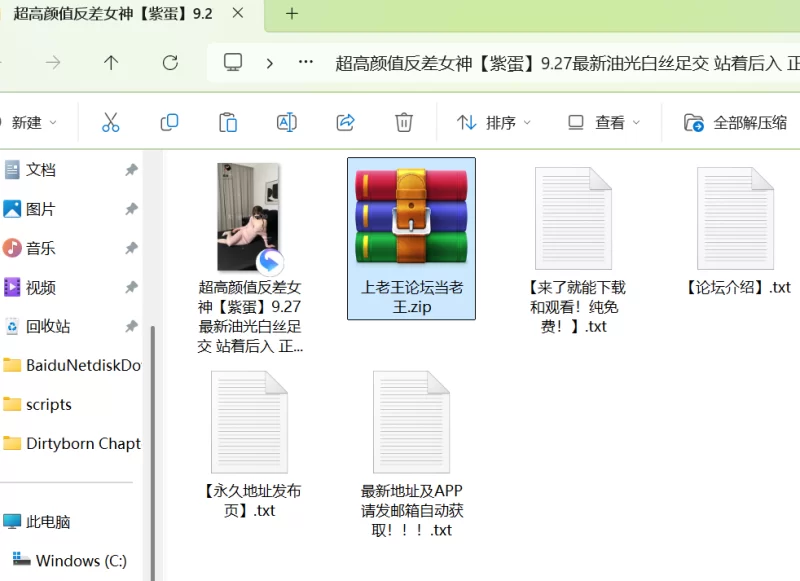The height and width of the screenshot is (581, 800).
Task: Unpin 图片 from quick access
Action: click(131, 209)
